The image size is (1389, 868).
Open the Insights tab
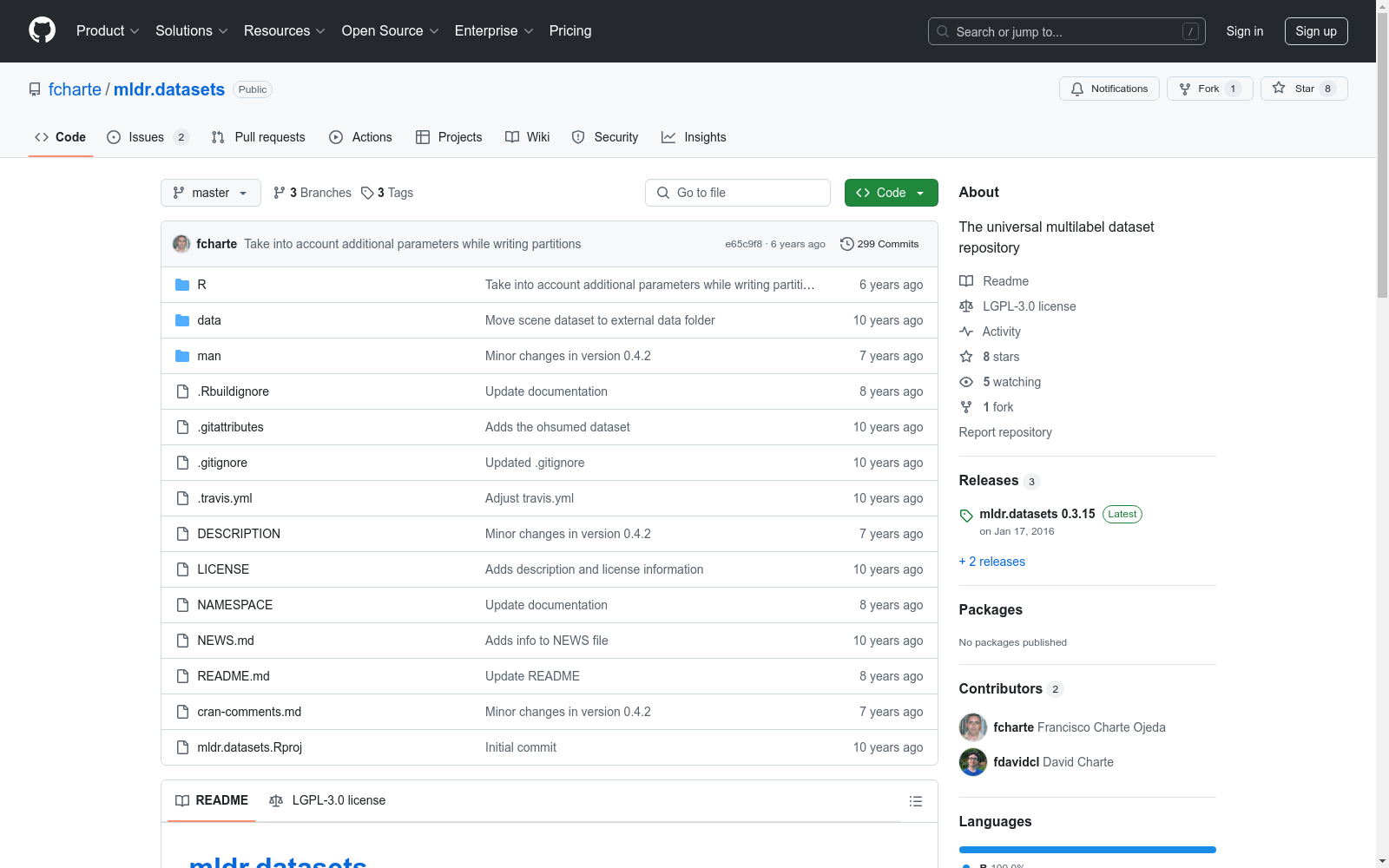coord(694,137)
